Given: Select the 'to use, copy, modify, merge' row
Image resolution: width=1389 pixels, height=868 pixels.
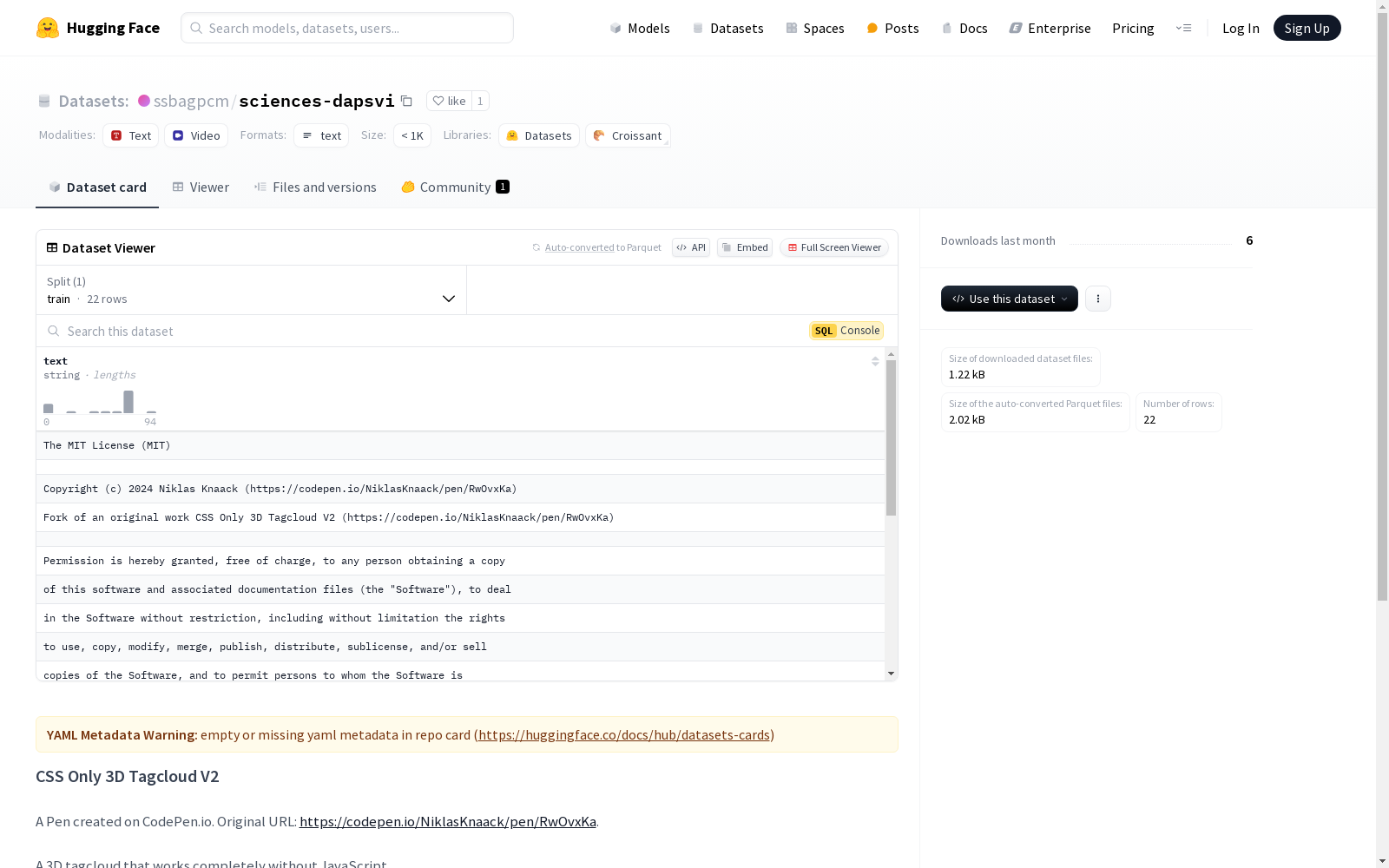Looking at the screenshot, I should 460,647.
